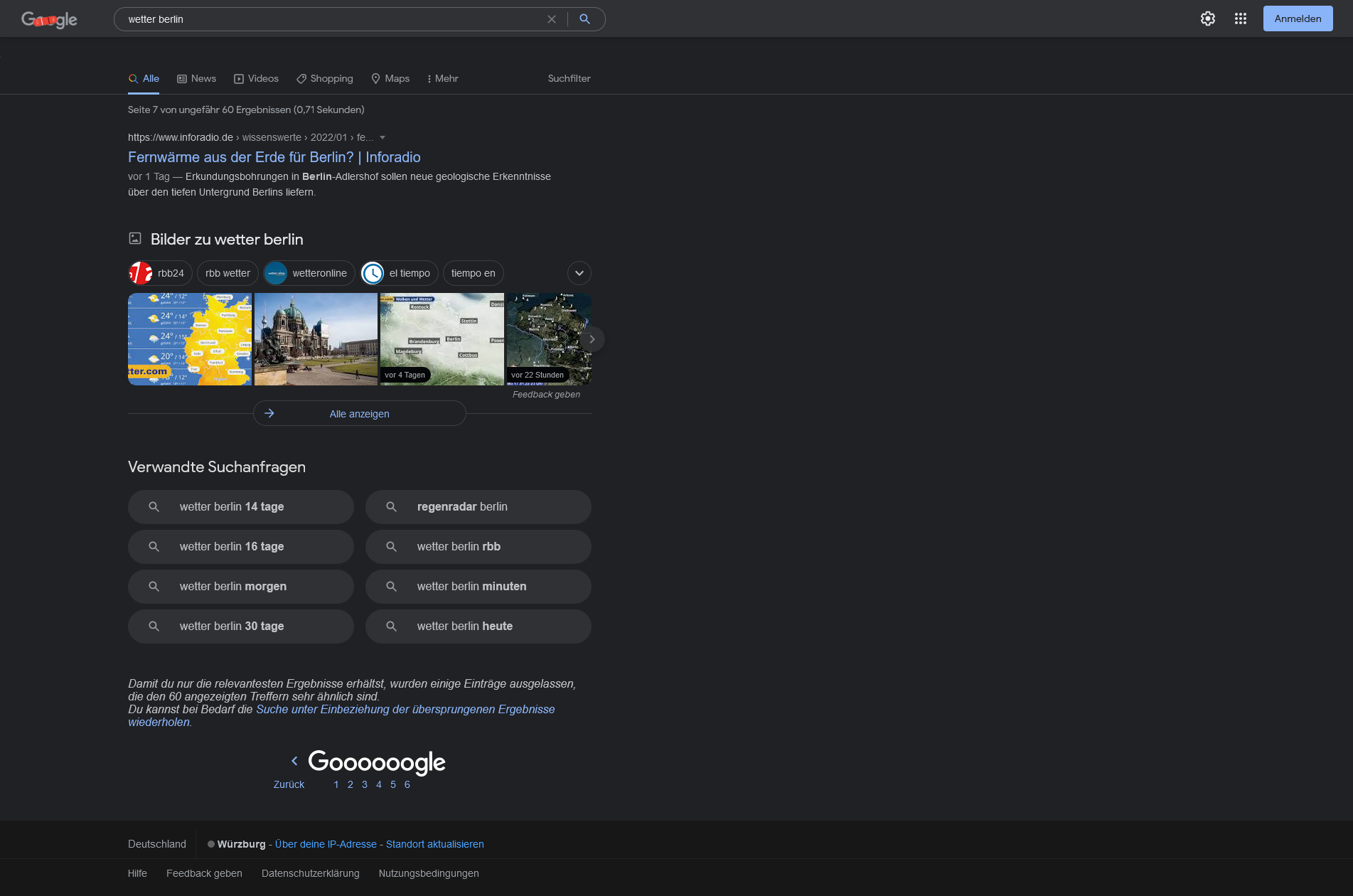Expand the image filter chips chevron
This screenshot has width=1353, height=896.
[x=579, y=273]
